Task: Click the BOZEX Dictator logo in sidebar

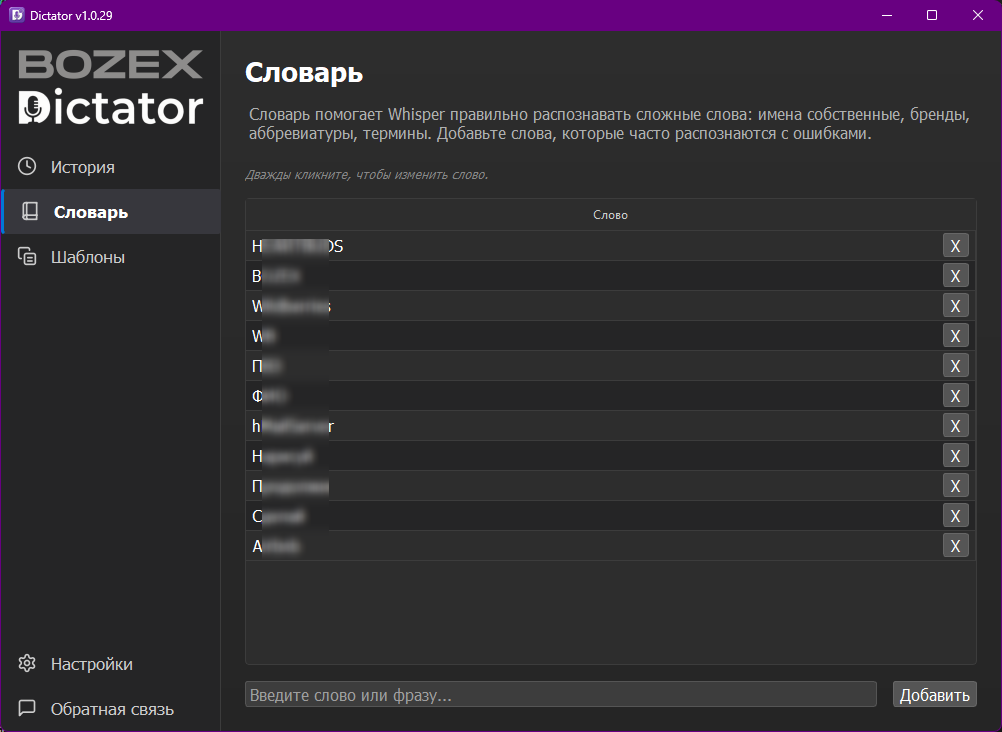Action: [111, 88]
